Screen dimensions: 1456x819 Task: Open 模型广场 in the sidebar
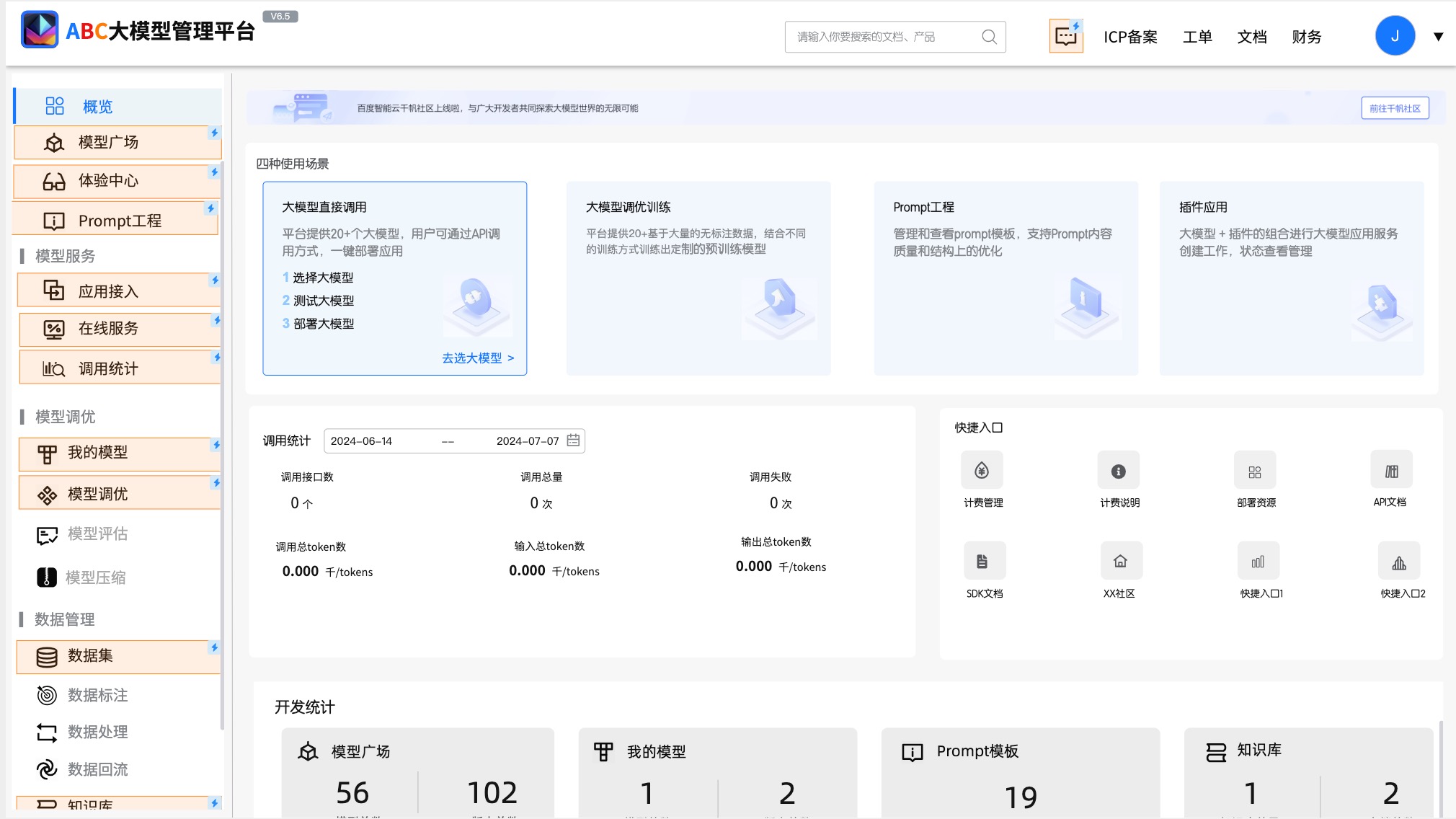coord(117,142)
